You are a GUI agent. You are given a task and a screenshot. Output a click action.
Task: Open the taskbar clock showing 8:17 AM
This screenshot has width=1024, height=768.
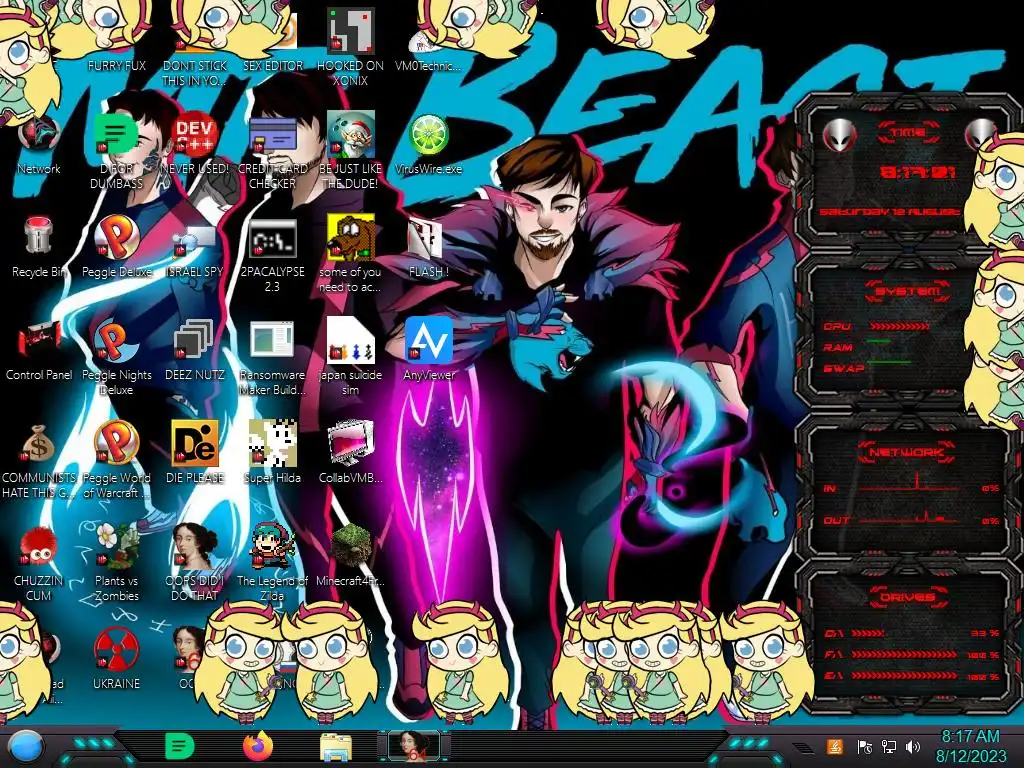click(970, 746)
